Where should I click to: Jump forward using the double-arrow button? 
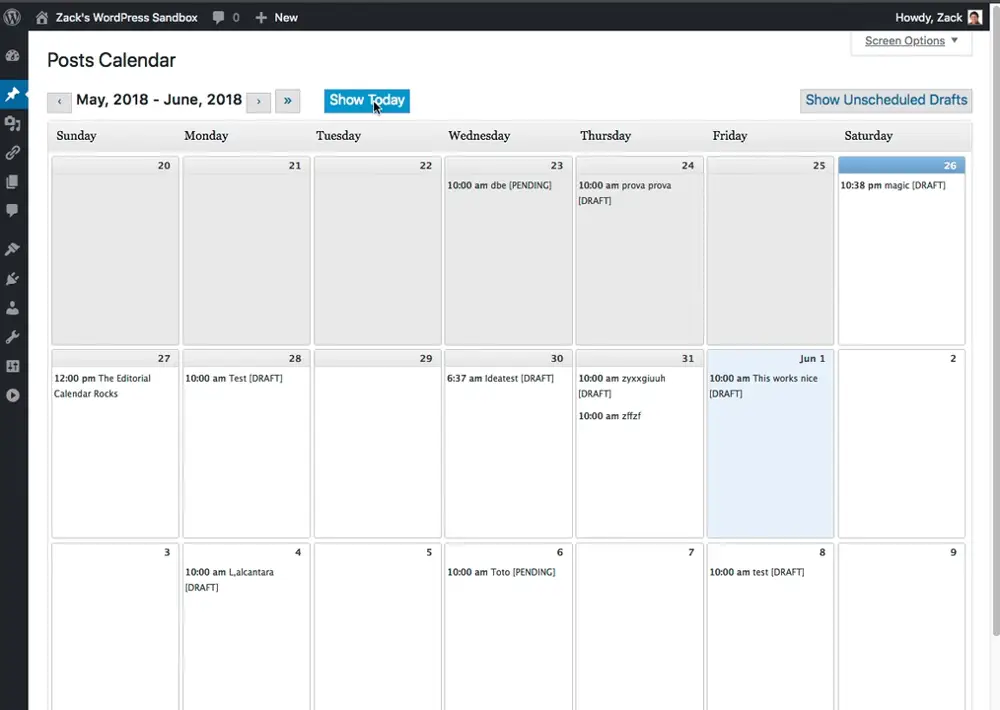click(x=288, y=101)
